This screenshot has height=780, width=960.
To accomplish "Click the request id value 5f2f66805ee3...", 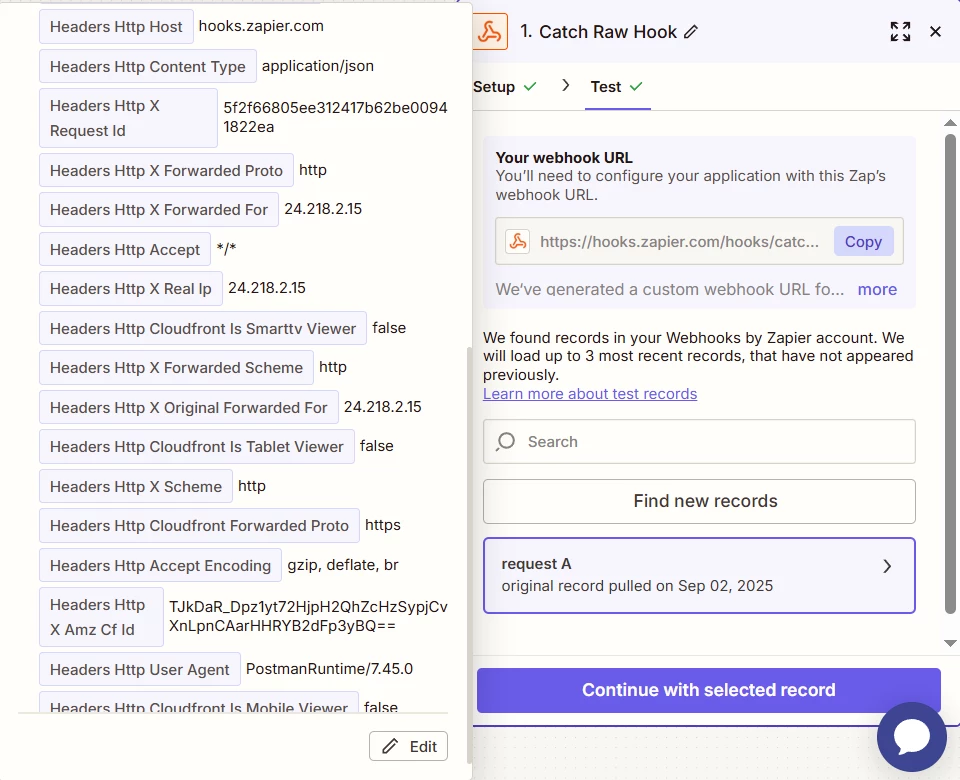I will [335, 117].
